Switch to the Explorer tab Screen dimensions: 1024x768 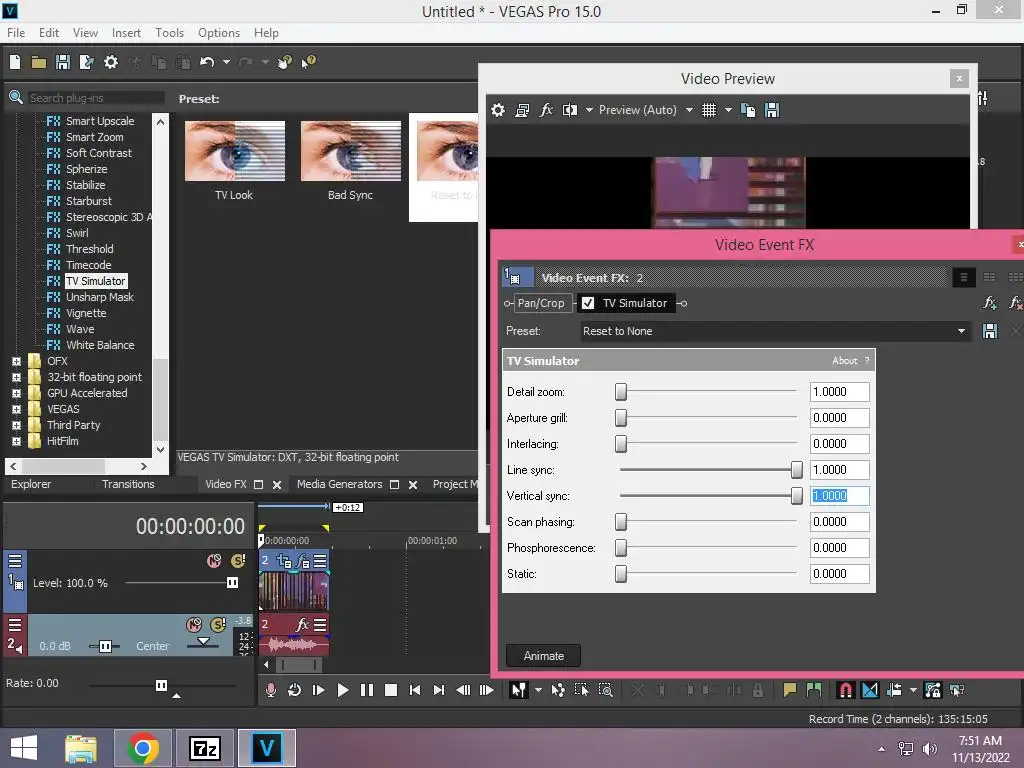31,484
